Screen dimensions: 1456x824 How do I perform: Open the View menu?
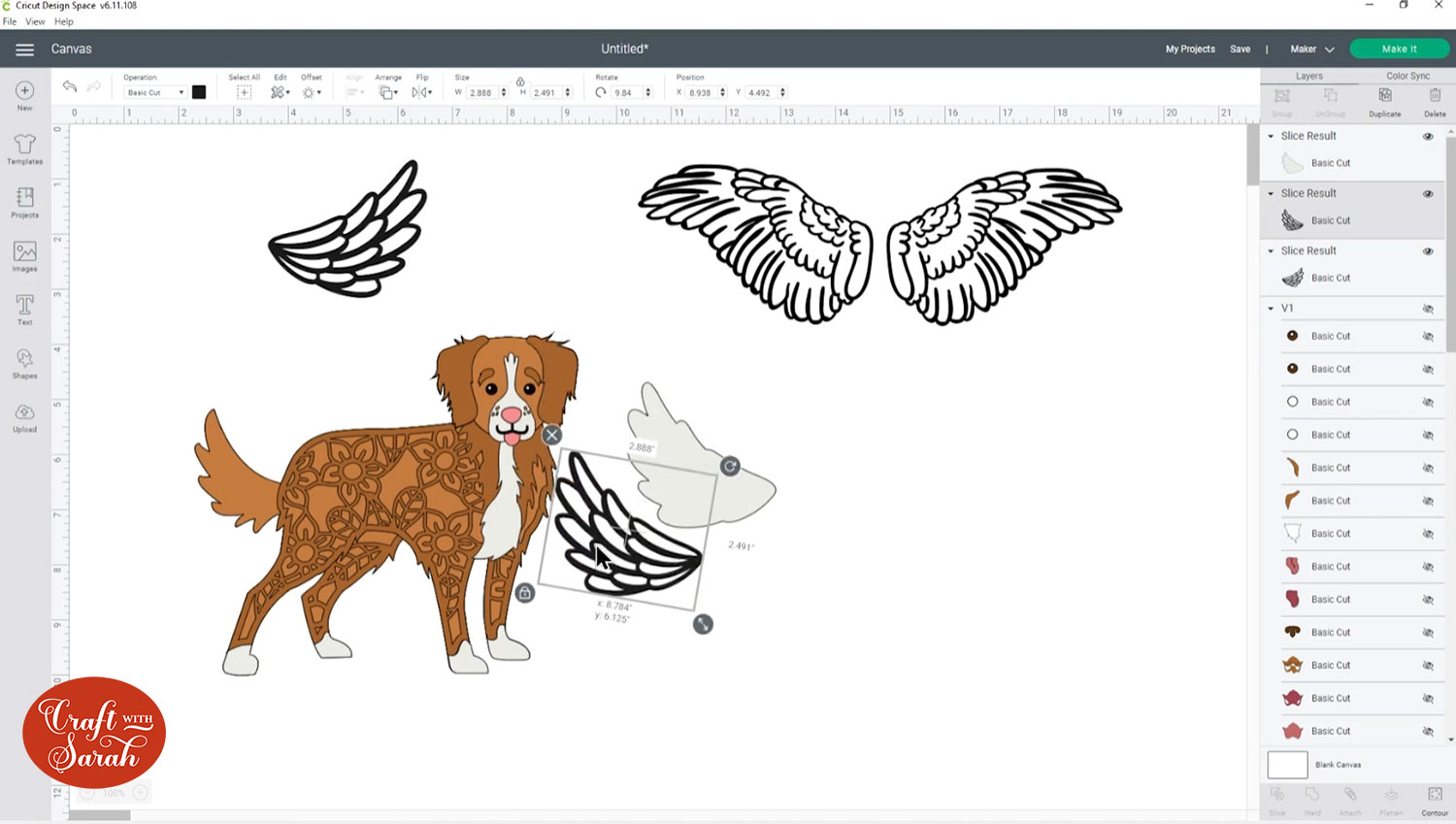pos(35,21)
